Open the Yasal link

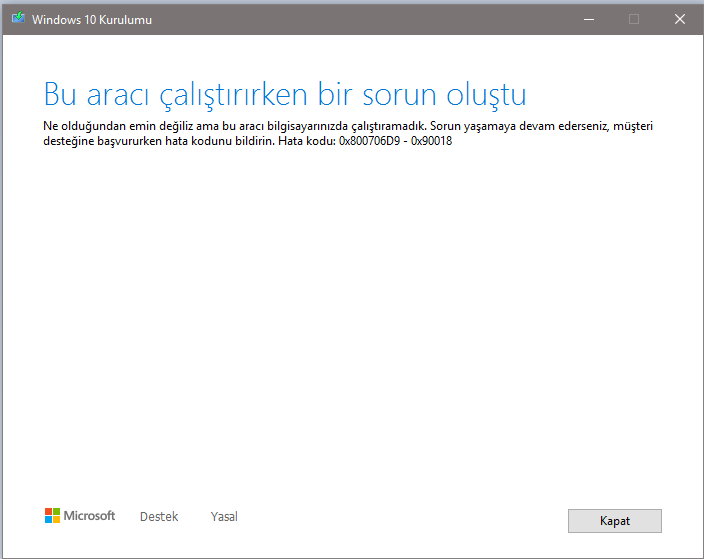pos(224,517)
